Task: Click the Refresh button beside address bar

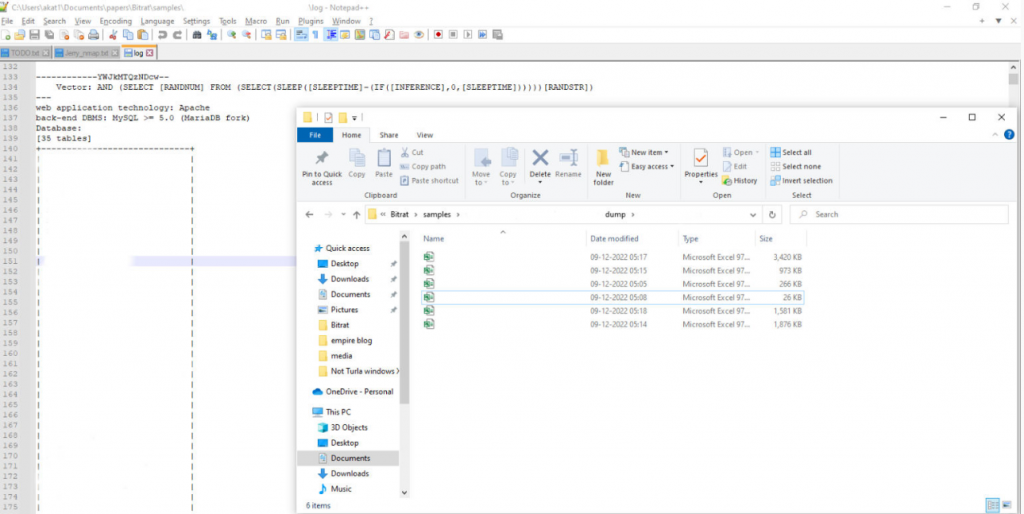Action: 773,214
